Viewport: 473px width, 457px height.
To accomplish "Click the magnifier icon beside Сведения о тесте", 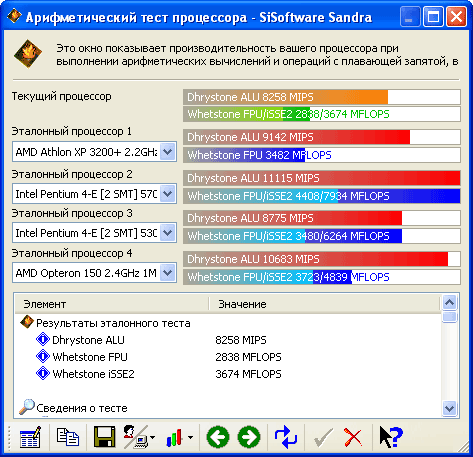I will 27,407.
